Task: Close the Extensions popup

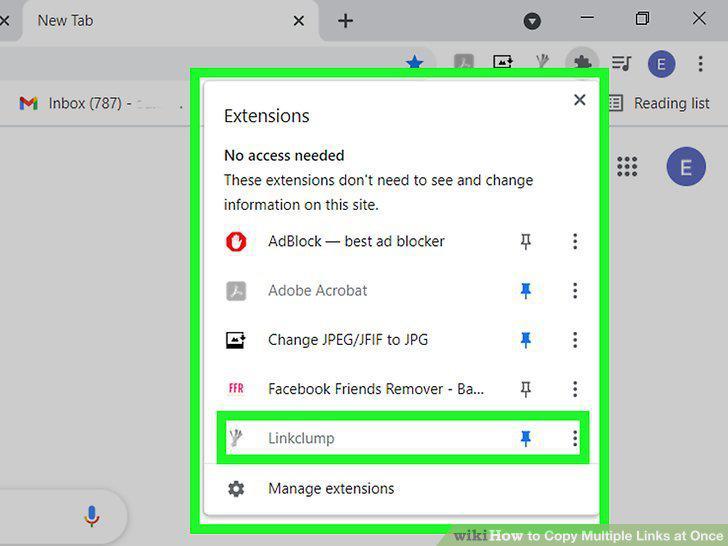Action: pos(579,100)
